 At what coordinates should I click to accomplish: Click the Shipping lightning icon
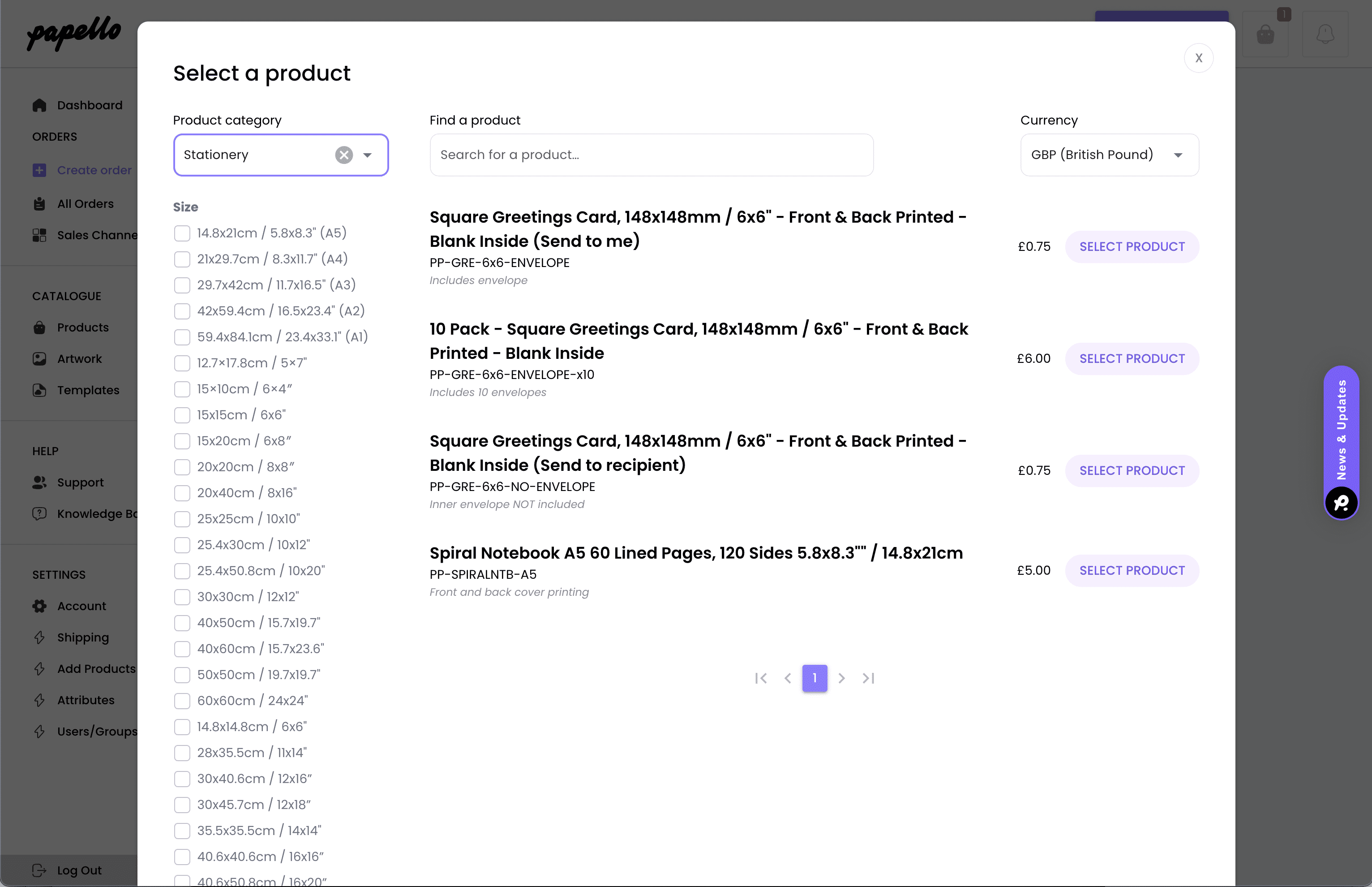pyautogui.click(x=39, y=637)
